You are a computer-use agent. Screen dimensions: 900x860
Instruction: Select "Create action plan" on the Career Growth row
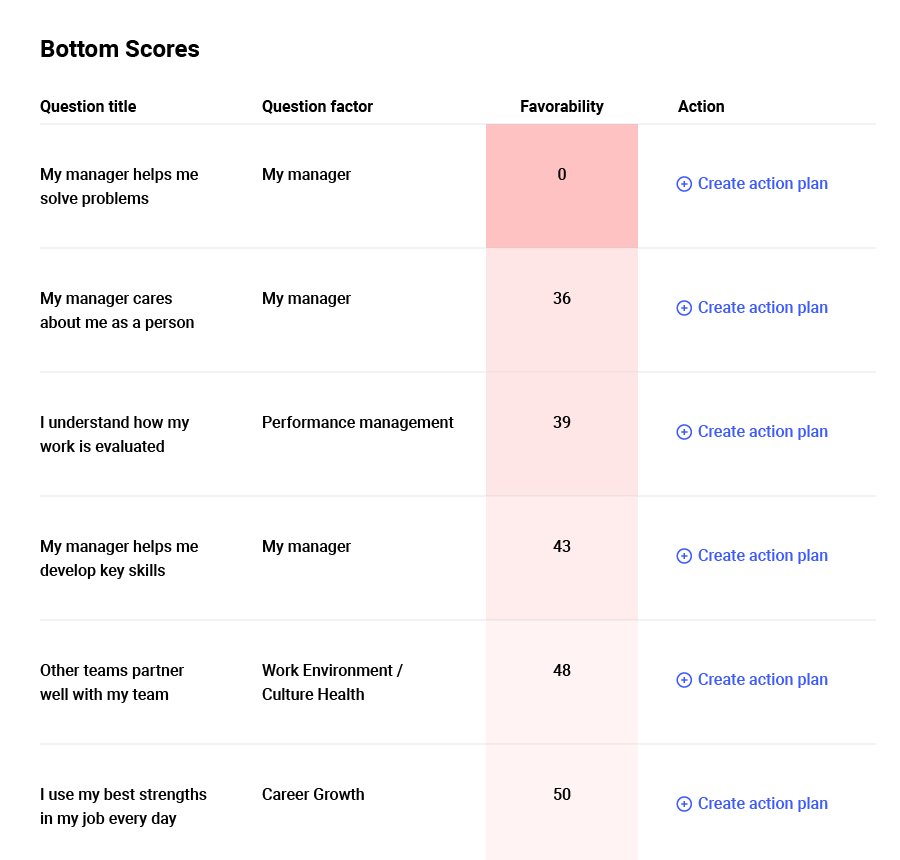click(762, 804)
